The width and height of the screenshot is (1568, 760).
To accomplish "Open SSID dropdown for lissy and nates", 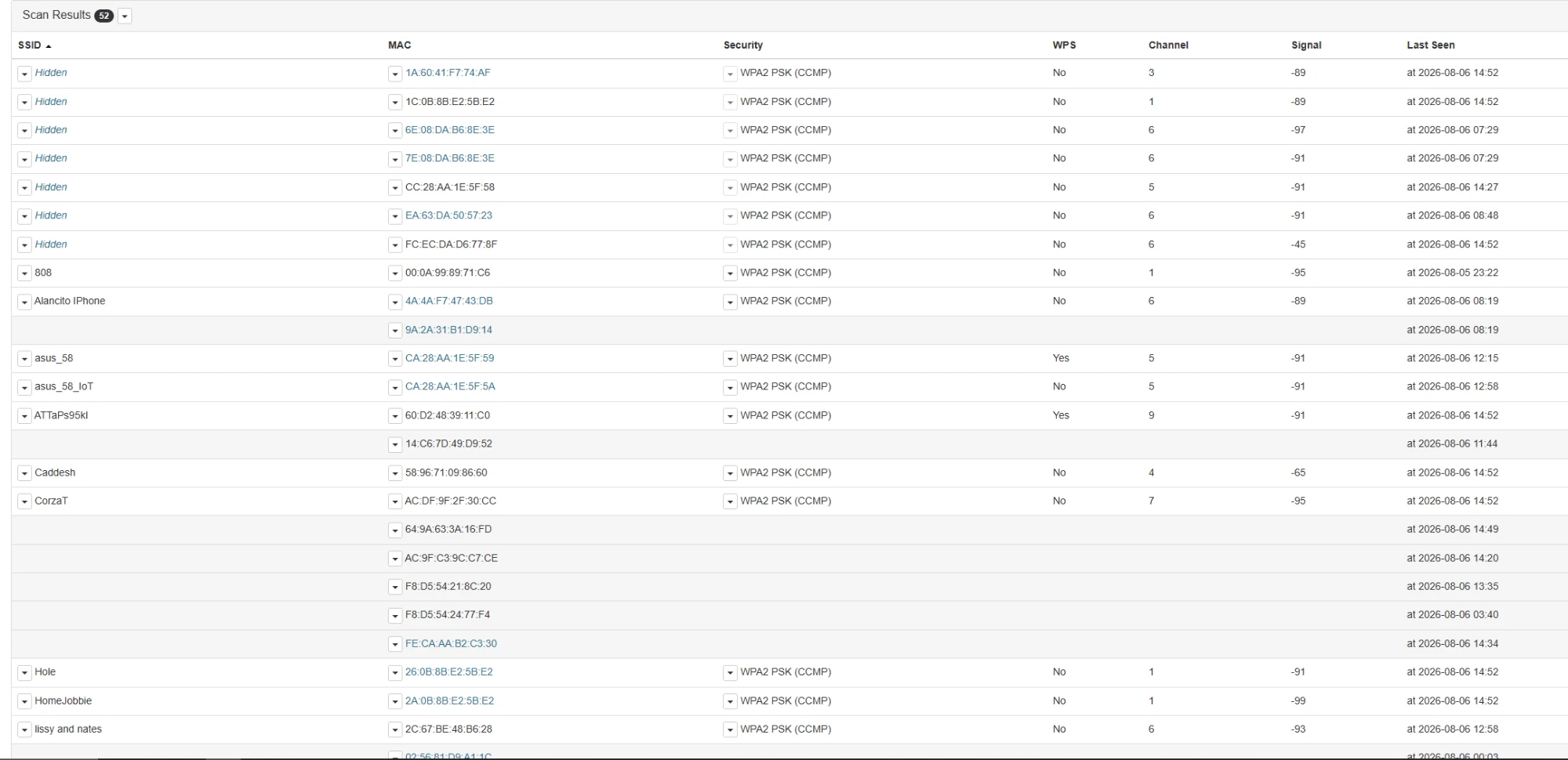I will pyautogui.click(x=24, y=729).
